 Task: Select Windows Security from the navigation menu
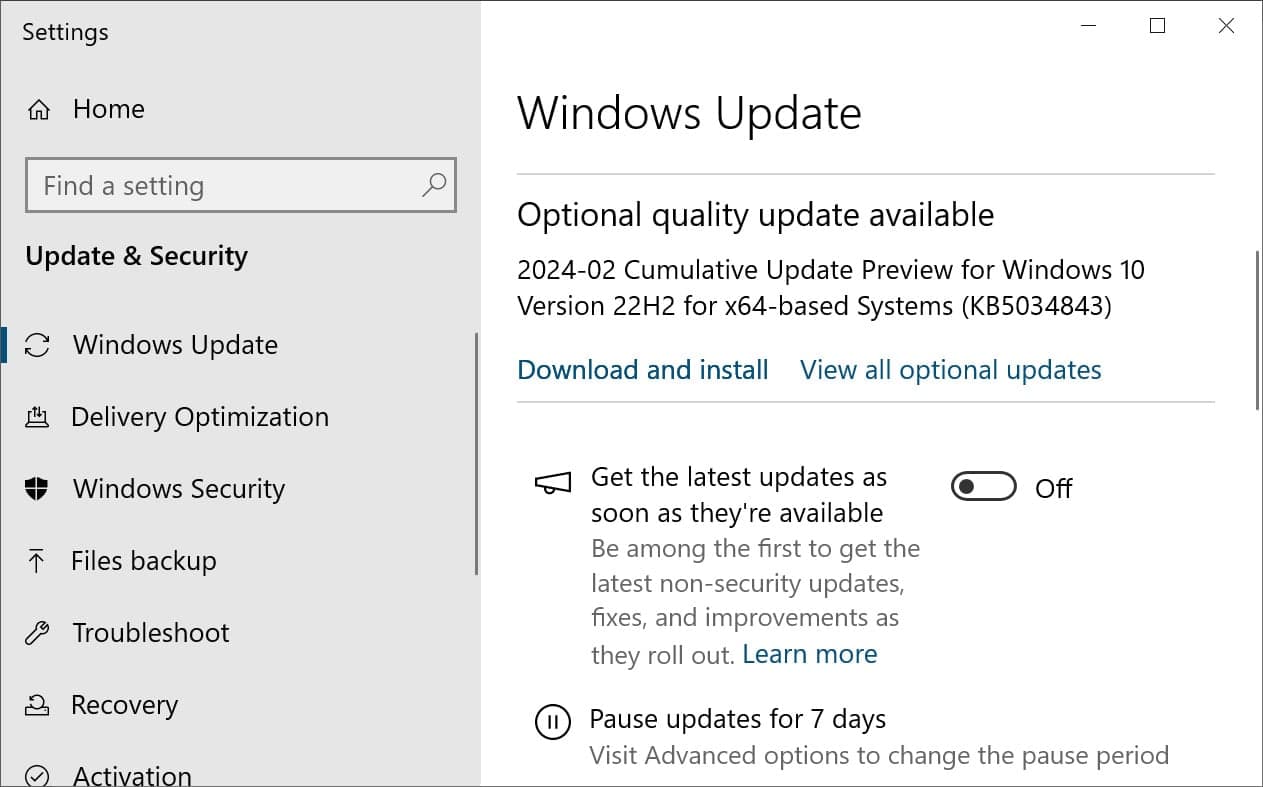(x=178, y=488)
